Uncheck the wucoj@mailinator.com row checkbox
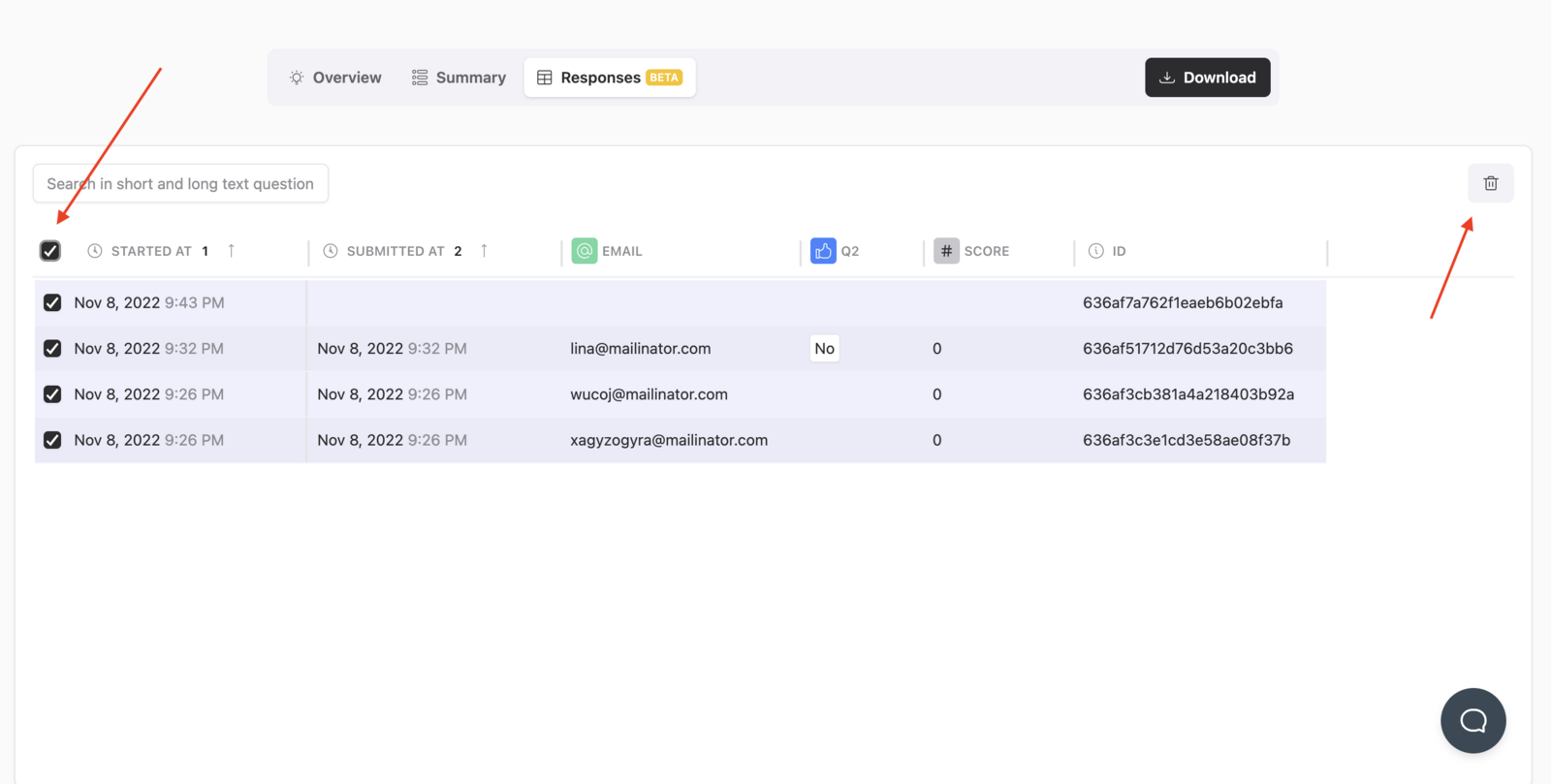 pyautogui.click(x=52, y=394)
